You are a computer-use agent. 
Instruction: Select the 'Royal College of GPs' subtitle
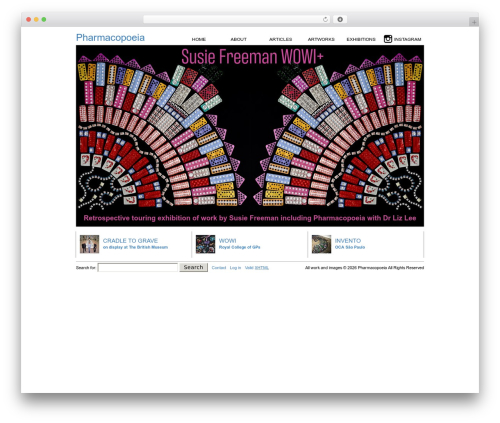click(239, 247)
